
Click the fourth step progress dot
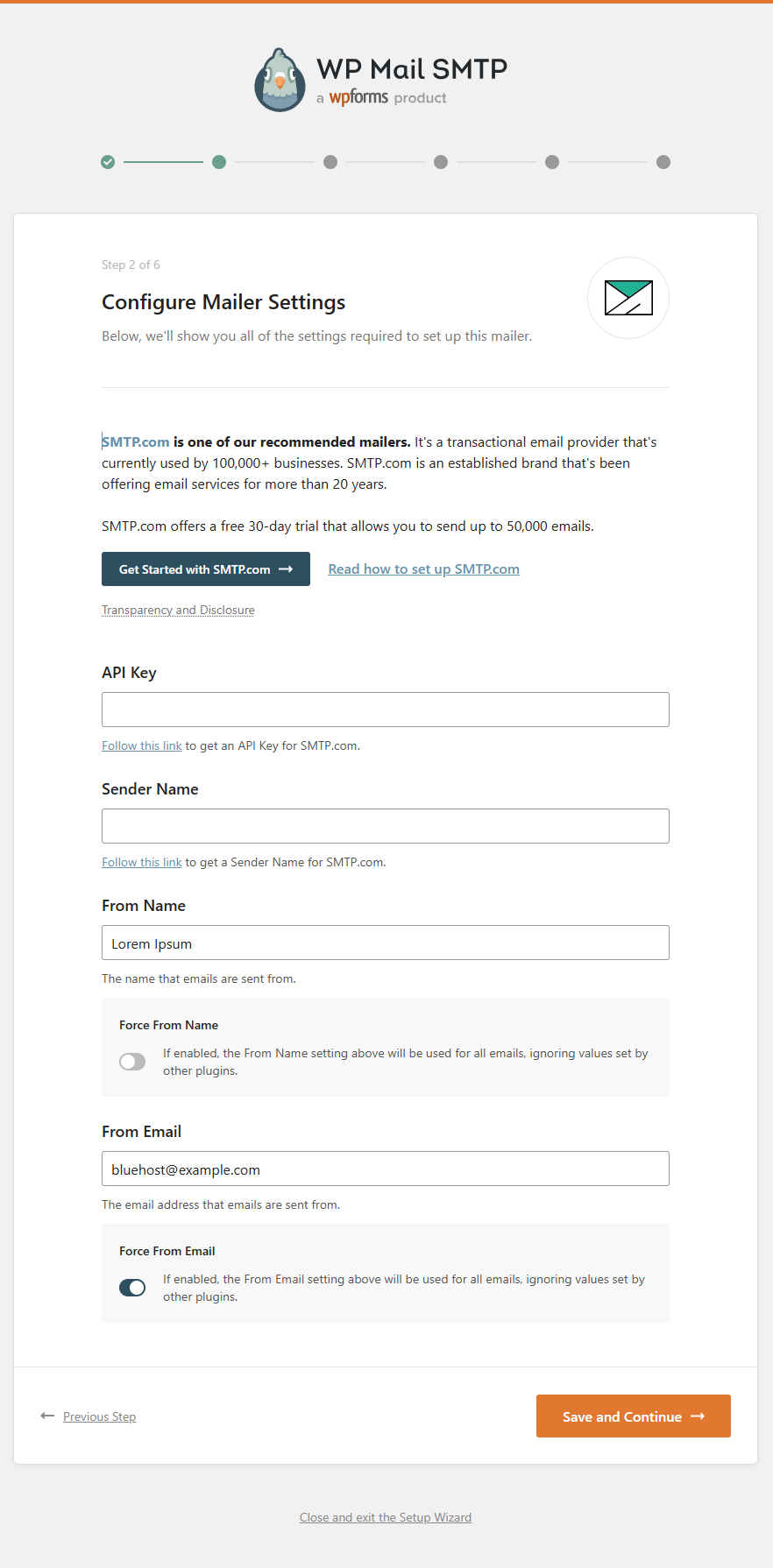pyautogui.click(x=441, y=162)
